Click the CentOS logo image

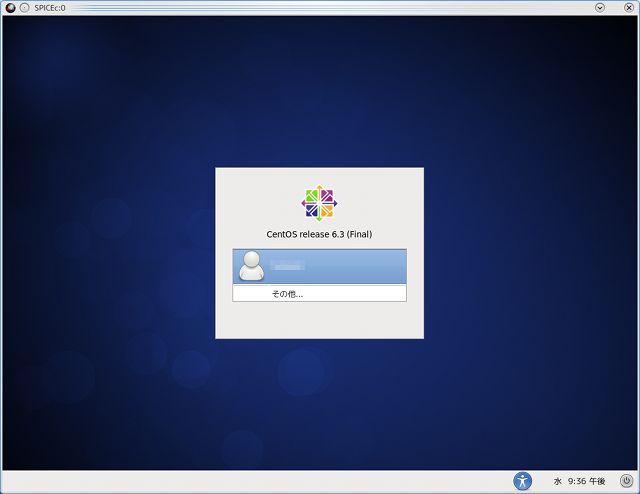pyautogui.click(x=319, y=203)
